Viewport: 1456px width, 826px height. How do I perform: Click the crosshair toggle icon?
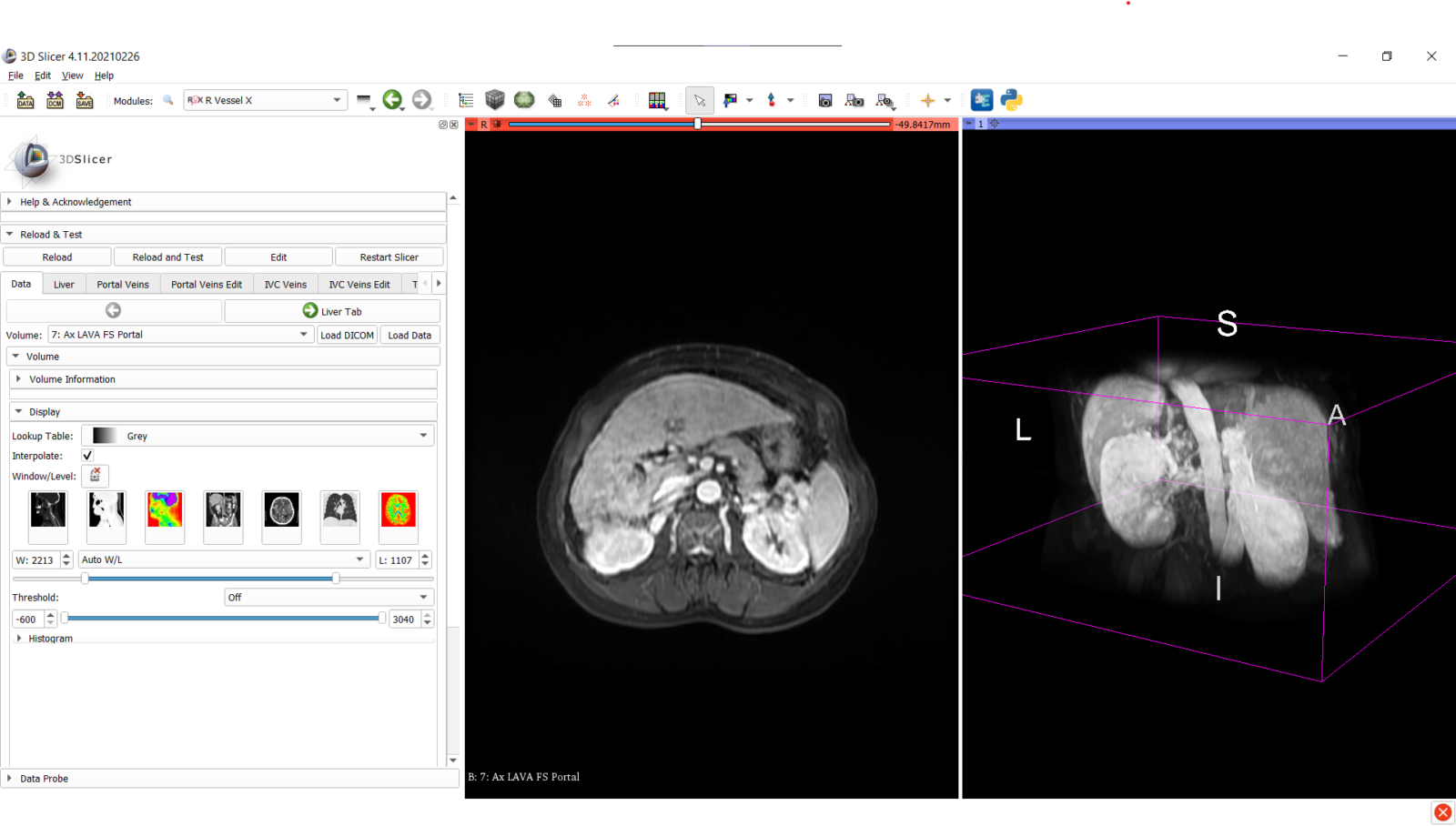coord(928,100)
